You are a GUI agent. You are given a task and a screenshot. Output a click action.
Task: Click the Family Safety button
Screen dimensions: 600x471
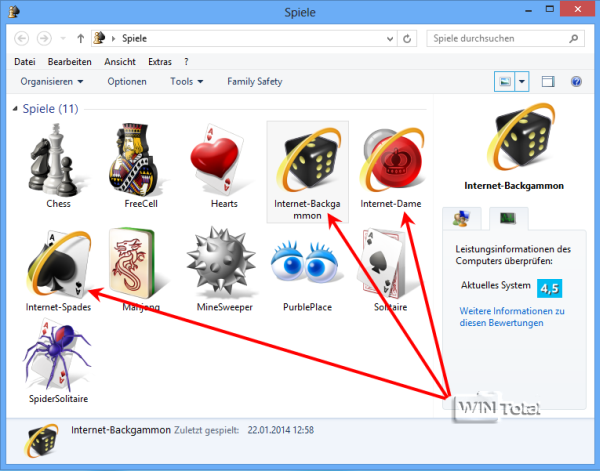254,81
